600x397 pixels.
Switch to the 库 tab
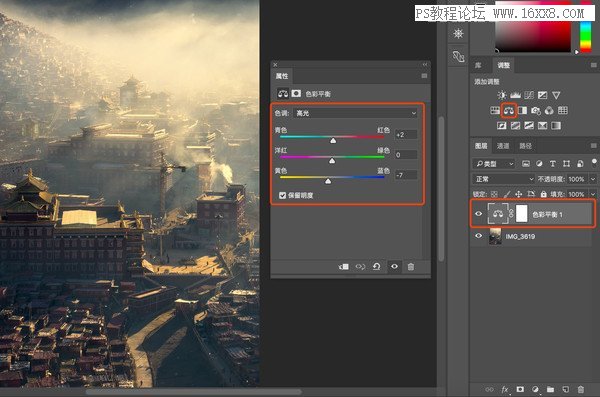coord(478,65)
